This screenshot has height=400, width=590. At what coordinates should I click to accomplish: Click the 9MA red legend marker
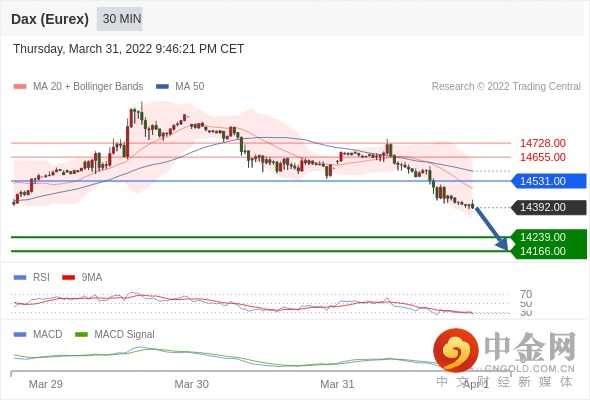tap(68, 277)
